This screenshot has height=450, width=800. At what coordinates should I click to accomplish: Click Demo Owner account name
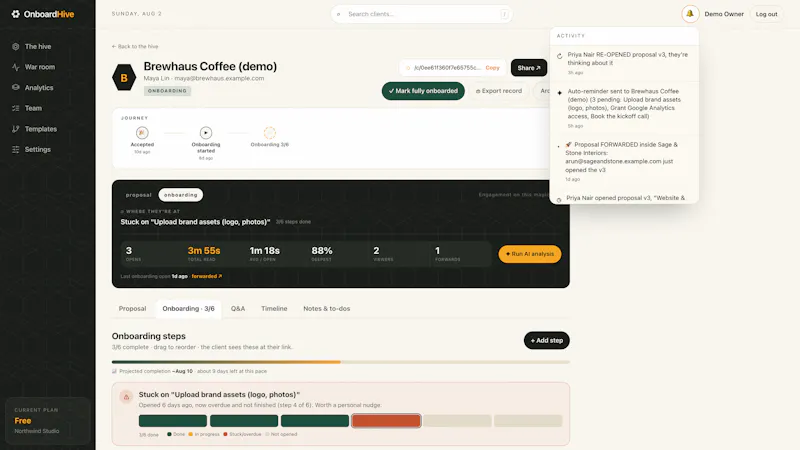pyautogui.click(x=723, y=14)
